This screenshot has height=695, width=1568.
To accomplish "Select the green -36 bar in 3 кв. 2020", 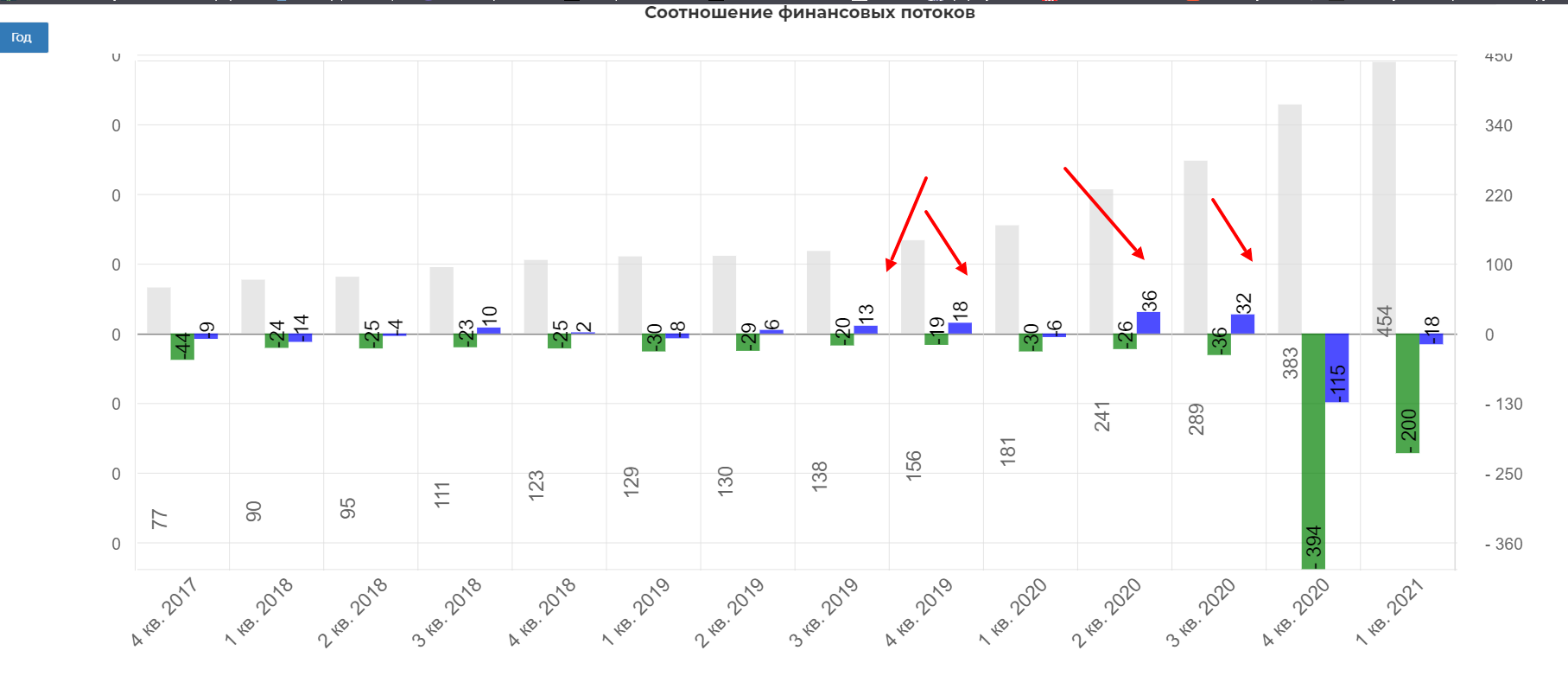I will (x=1218, y=344).
